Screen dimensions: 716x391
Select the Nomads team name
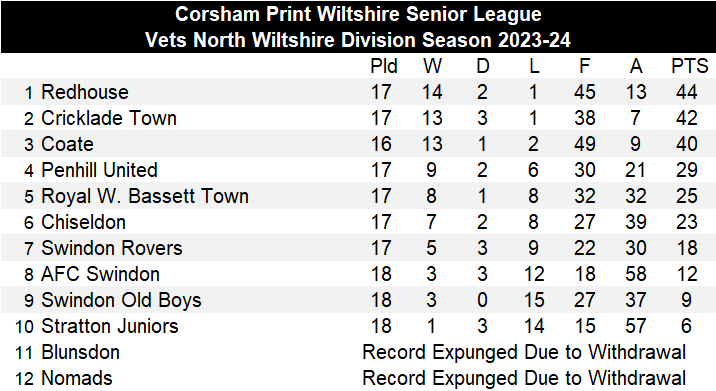[77, 379]
